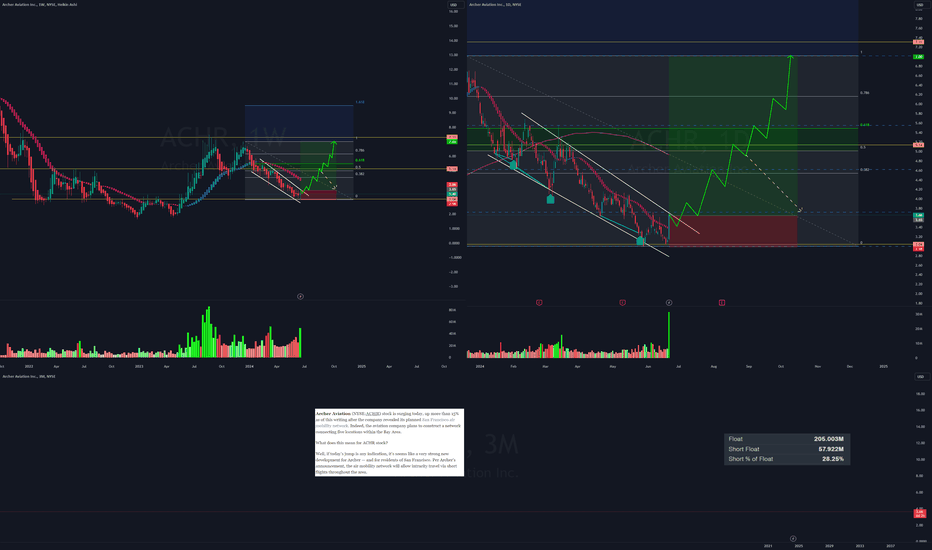The height and width of the screenshot is (550, 932).
Task: Click the Archer Aviation 1D NYSE chart title
Action: [x=495, y=5]
